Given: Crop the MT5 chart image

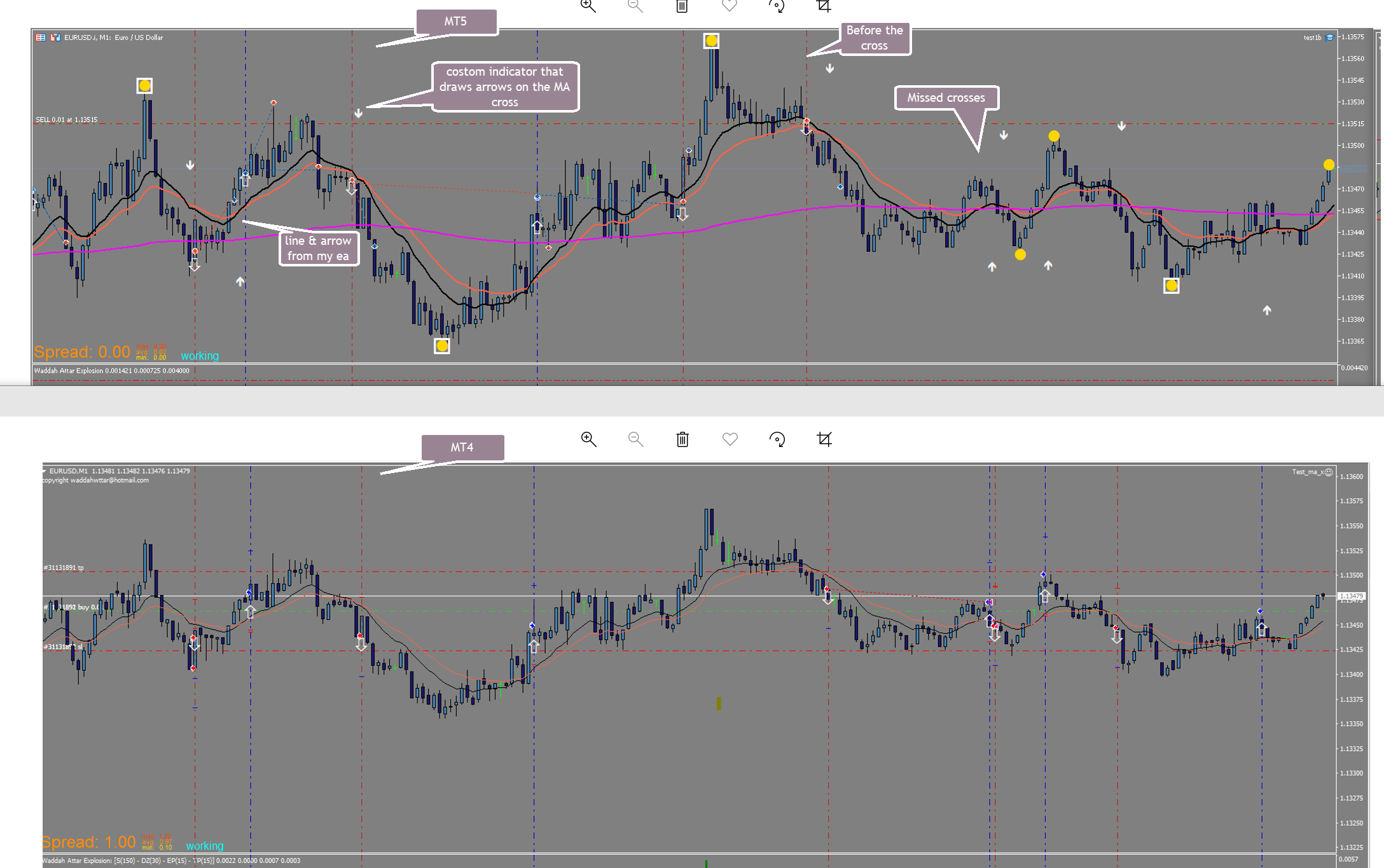Looking at the screenshot, I should 824,6.
